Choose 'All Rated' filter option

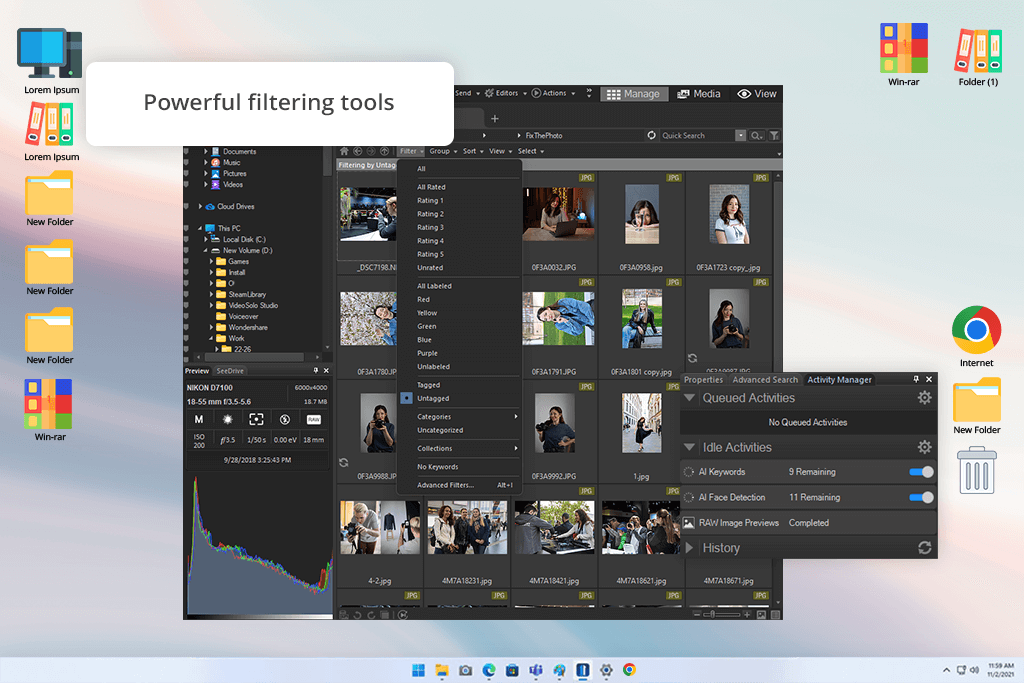coord(431,187)
